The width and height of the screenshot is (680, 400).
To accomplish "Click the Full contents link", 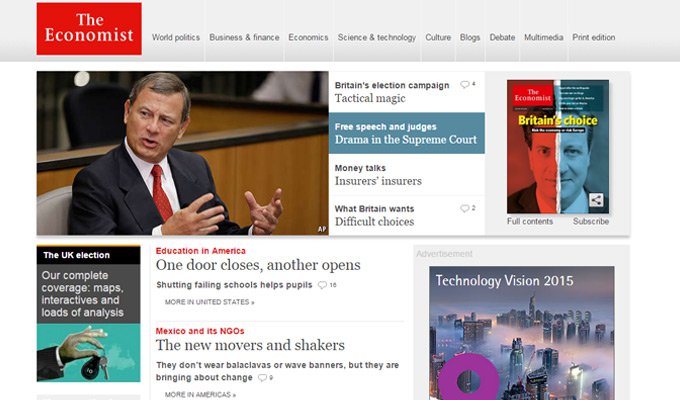I will click(x=530, y=221).
